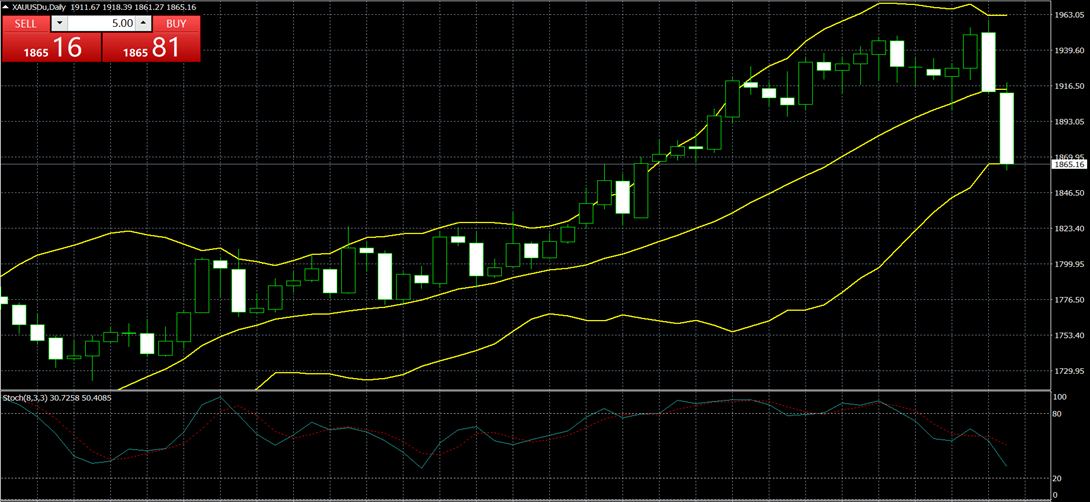
Task: Click the 1893.05 price axis label
Action: pyautogui.click(x=1069, y=122)
